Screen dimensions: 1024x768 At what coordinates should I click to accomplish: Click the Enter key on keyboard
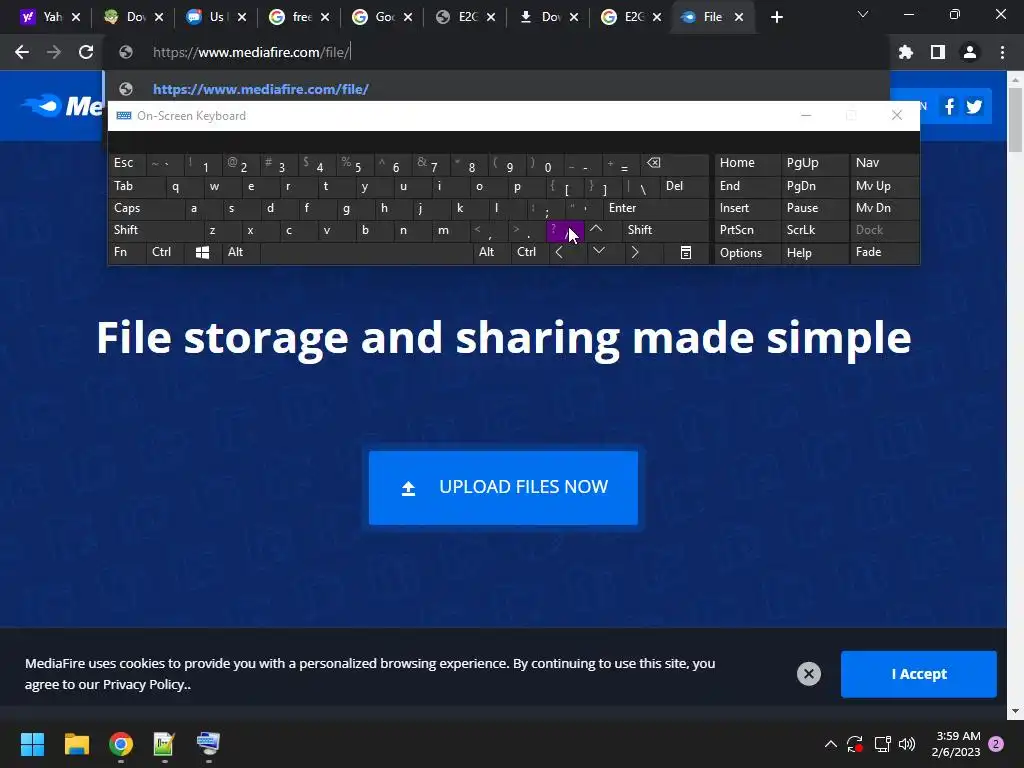click(x=656, y=208)
